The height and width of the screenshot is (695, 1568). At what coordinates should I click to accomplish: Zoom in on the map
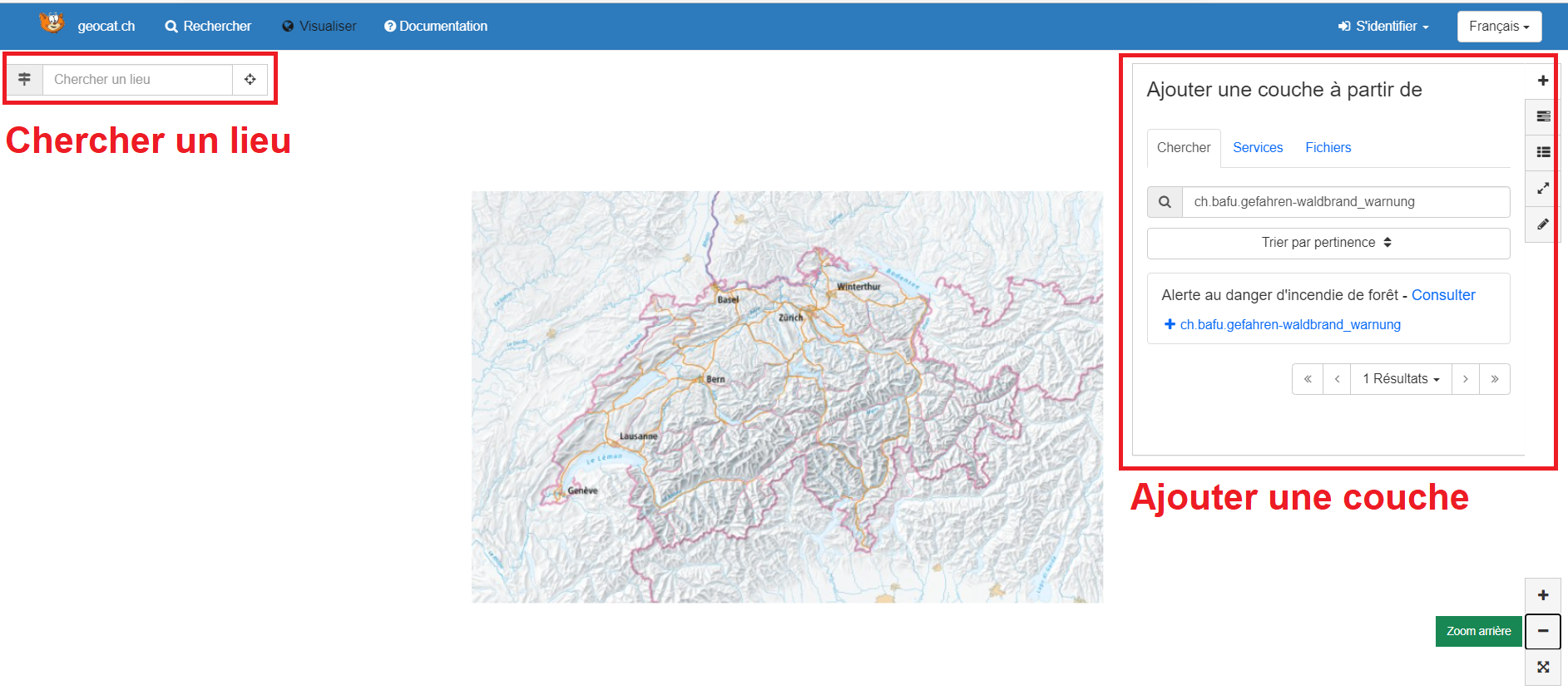pos(1542,595)
